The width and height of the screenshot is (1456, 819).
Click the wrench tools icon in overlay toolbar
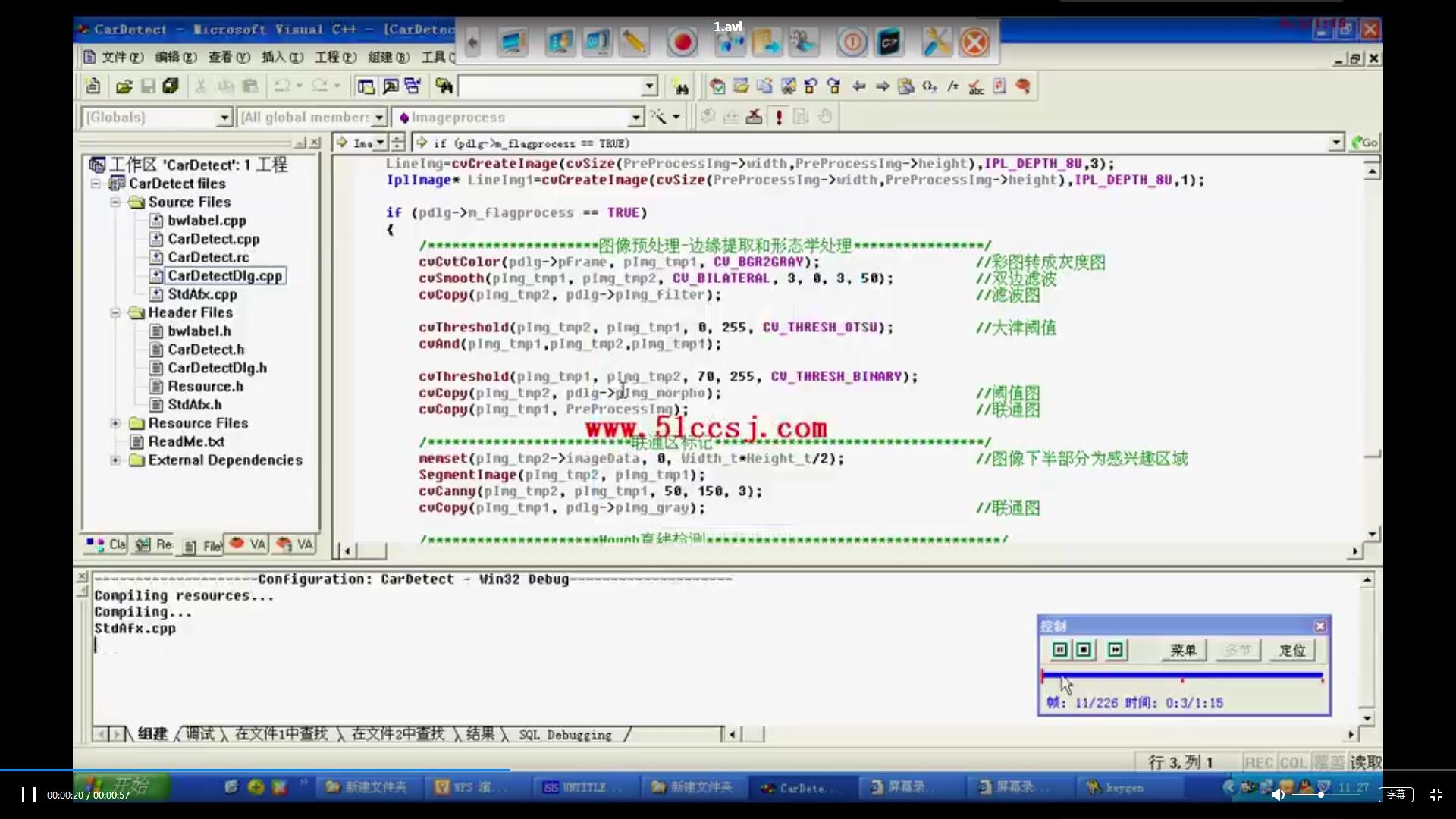click(x=937, y=42)
